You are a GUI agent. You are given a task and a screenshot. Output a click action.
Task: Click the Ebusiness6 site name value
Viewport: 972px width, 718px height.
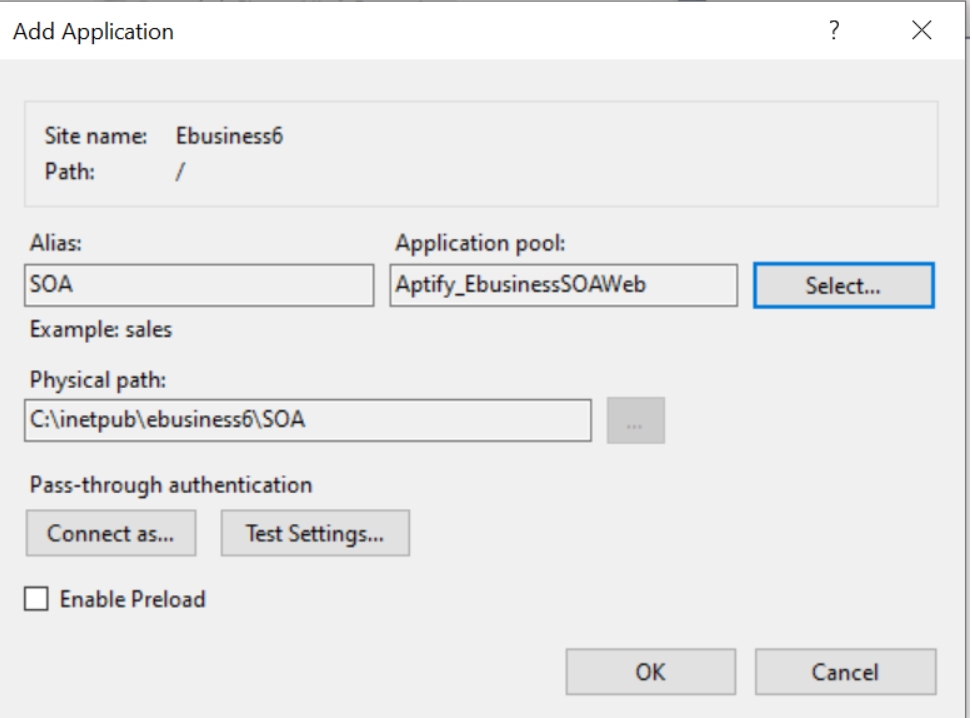click(x=229, y=136)
